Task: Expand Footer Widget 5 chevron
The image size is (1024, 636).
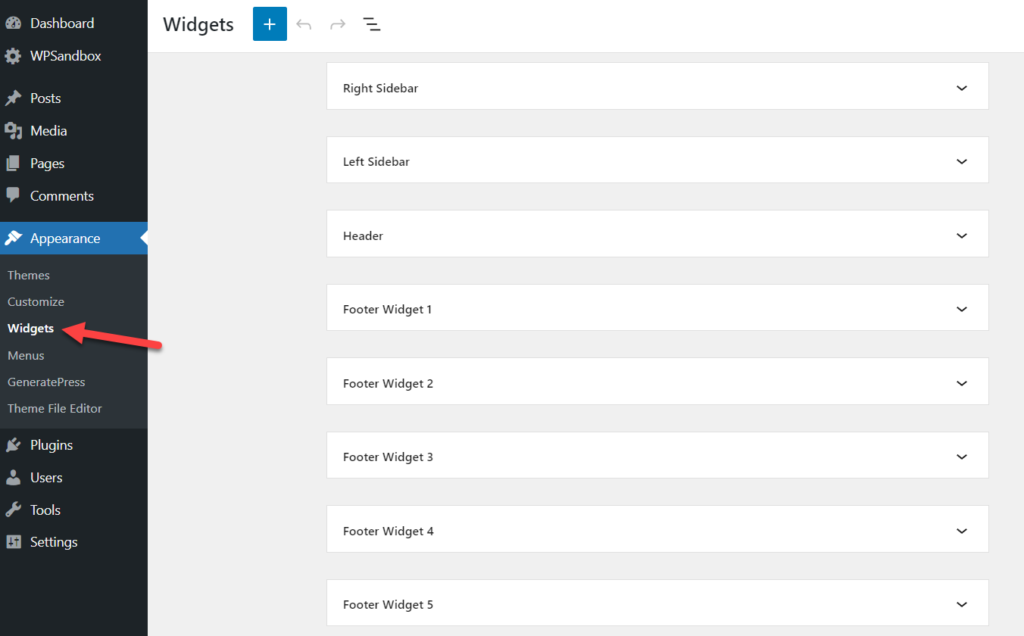Action: click(961, 604)
